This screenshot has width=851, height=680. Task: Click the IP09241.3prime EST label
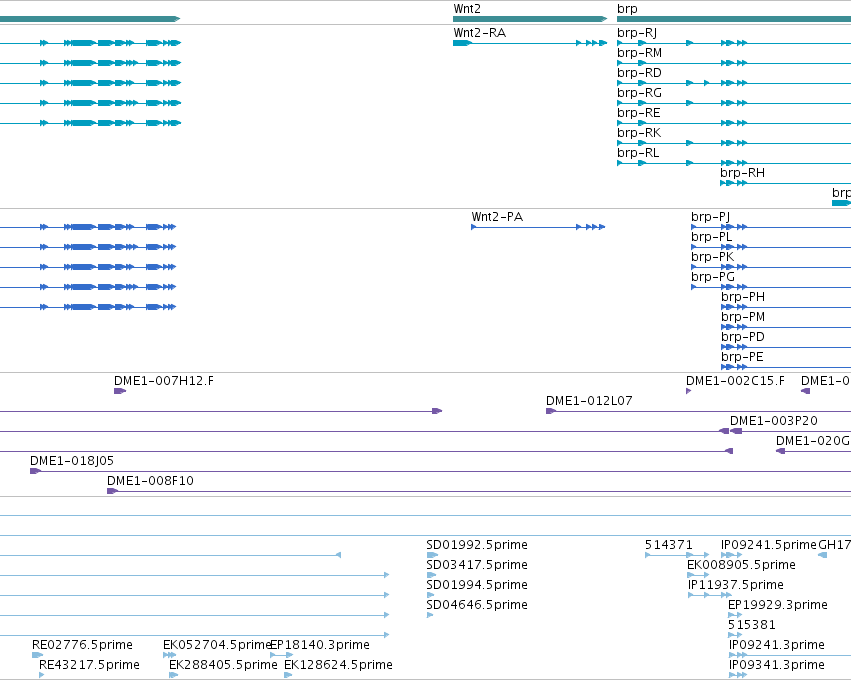pos(776,645)
